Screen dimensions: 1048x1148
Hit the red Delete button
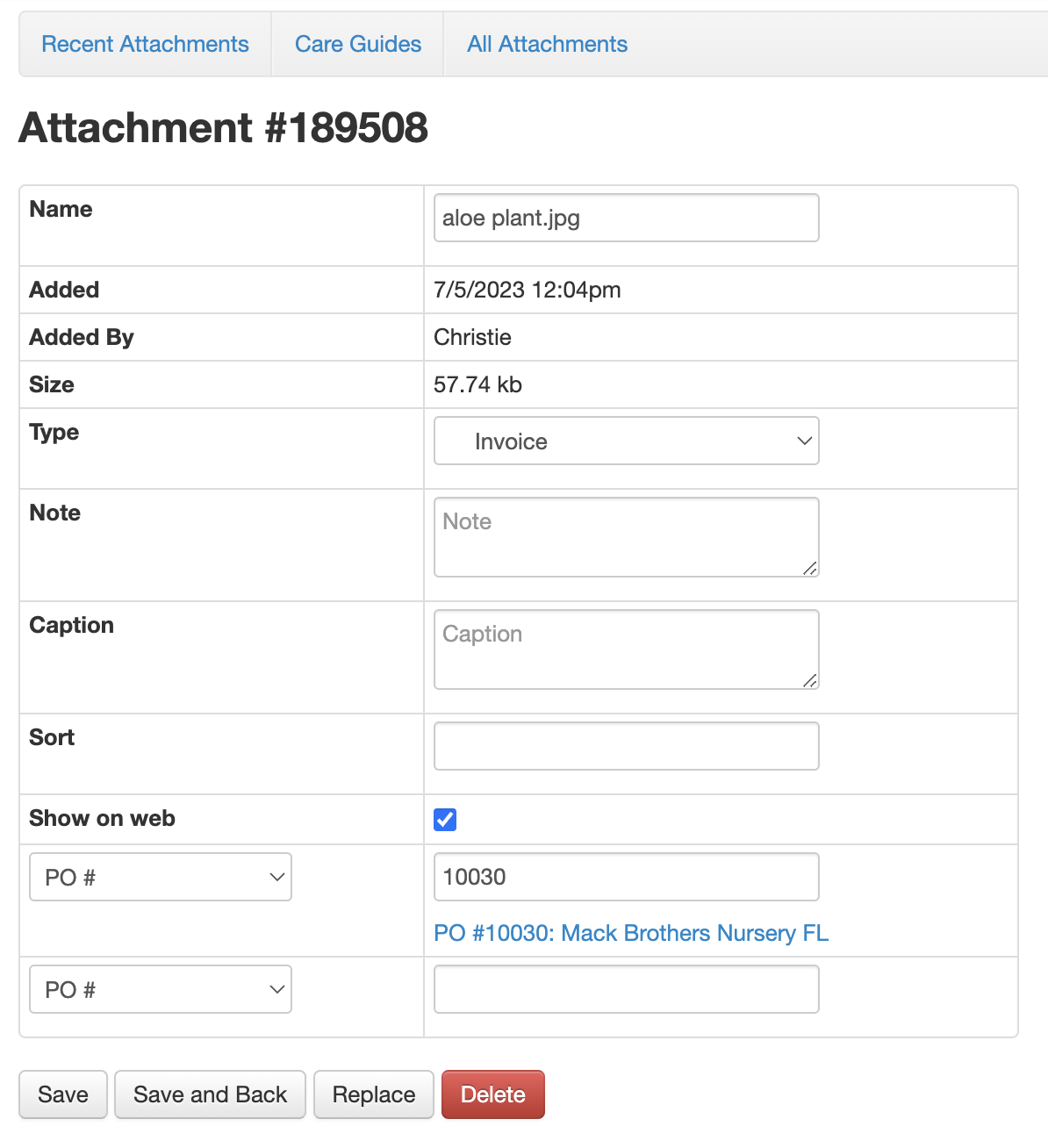pyautogui.click(x=492, y=1094)
